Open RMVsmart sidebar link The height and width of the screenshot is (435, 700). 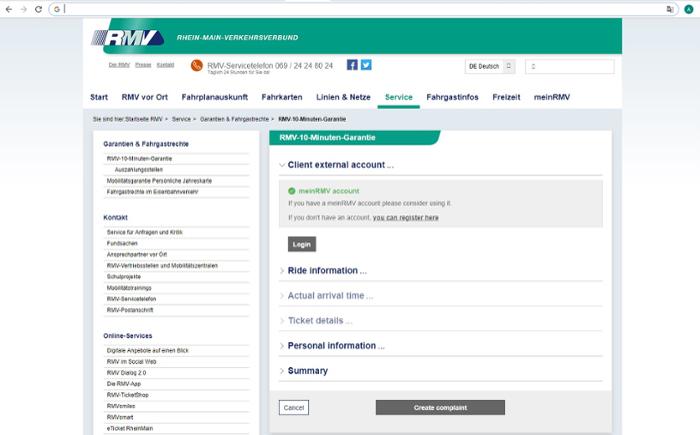pyautogui.click(x=120, y=417)
